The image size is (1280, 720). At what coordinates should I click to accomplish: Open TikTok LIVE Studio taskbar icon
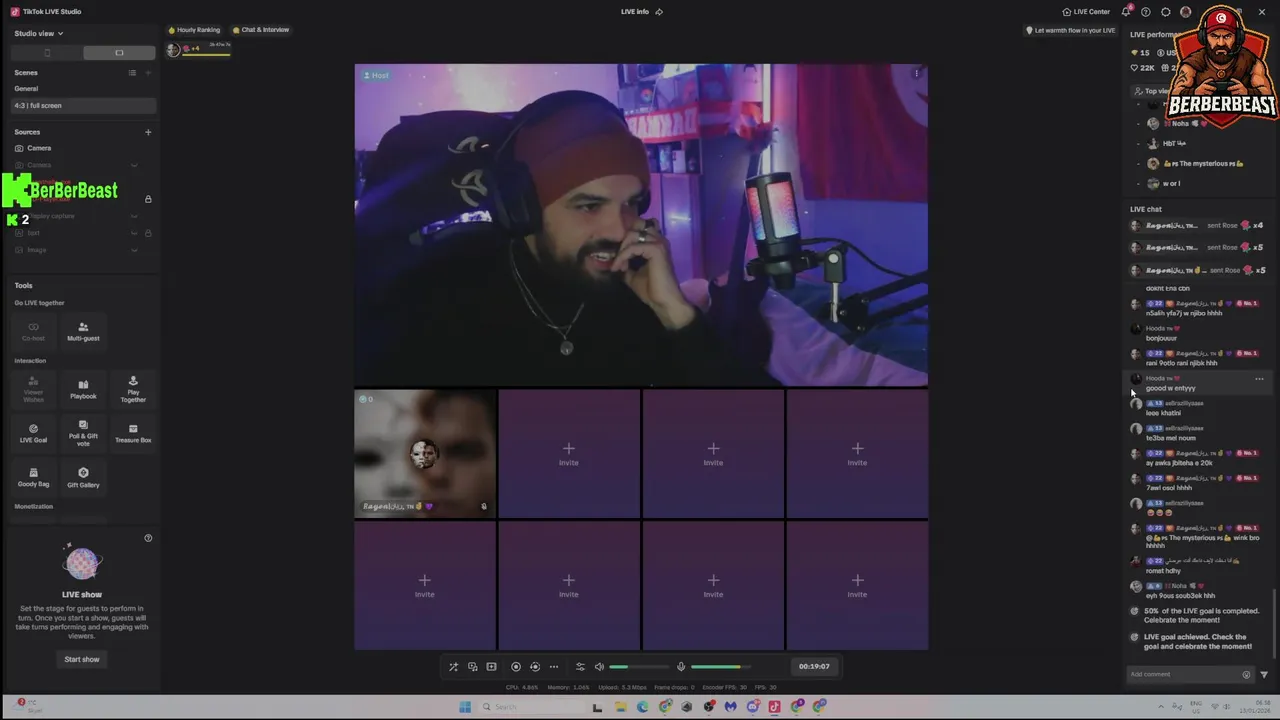click(x=774, y=707)
